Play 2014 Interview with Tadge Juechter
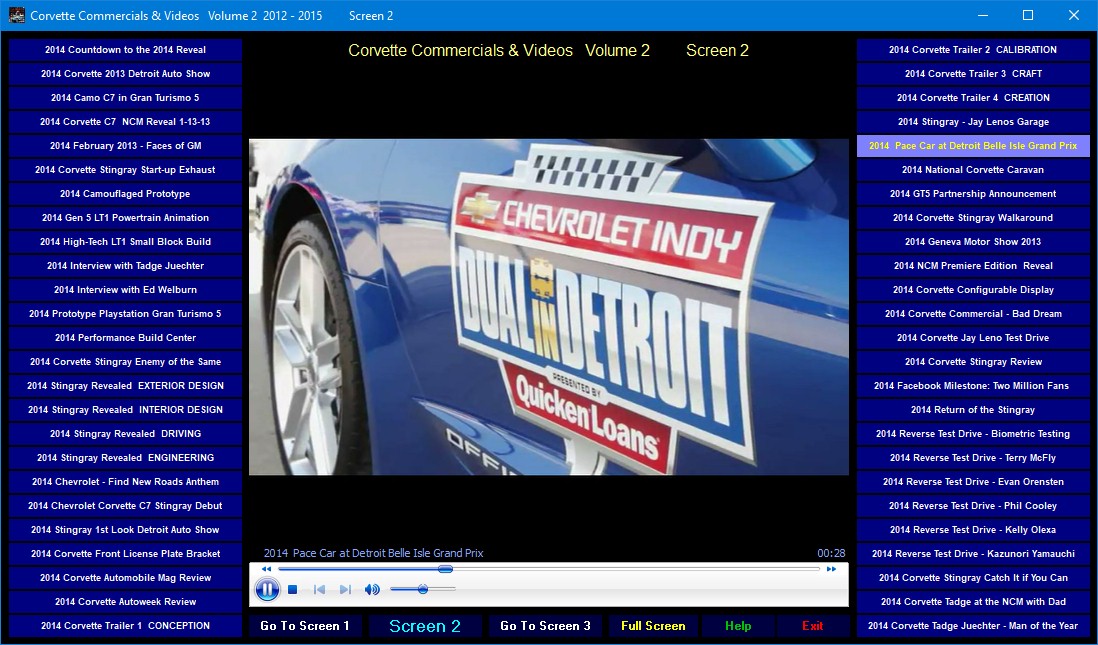Image resolution: width=1098 pixels, height=645 pixels. click(x=125, y=265)
